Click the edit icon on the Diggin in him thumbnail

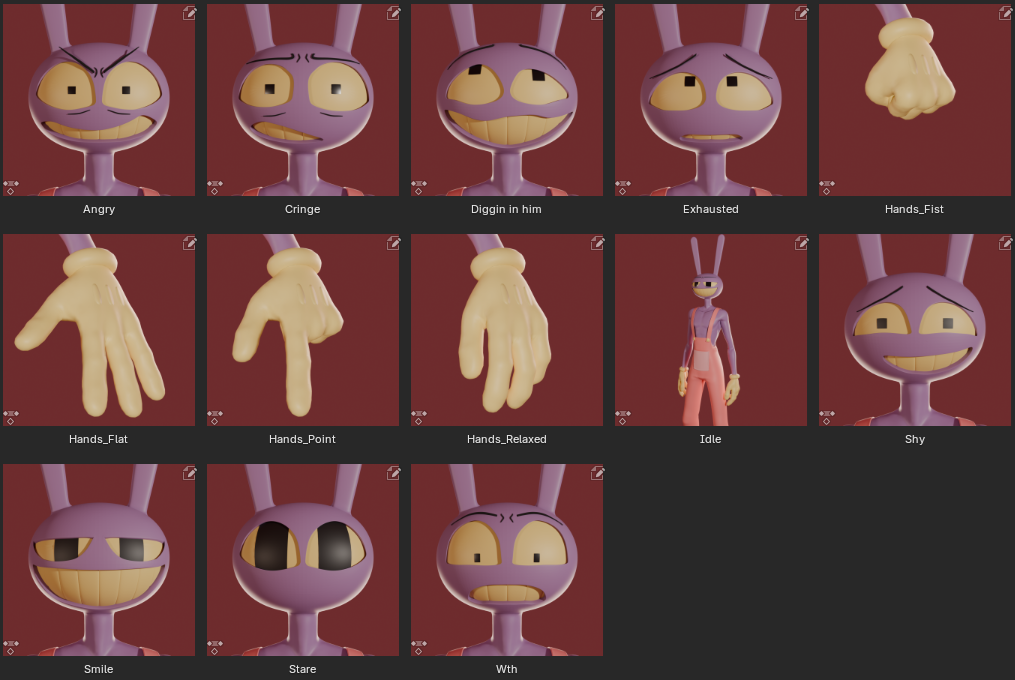[x=597, y=13]
